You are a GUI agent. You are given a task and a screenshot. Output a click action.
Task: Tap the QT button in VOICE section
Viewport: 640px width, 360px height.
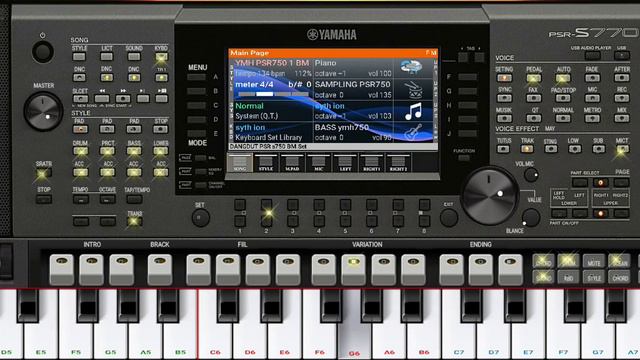533,118
